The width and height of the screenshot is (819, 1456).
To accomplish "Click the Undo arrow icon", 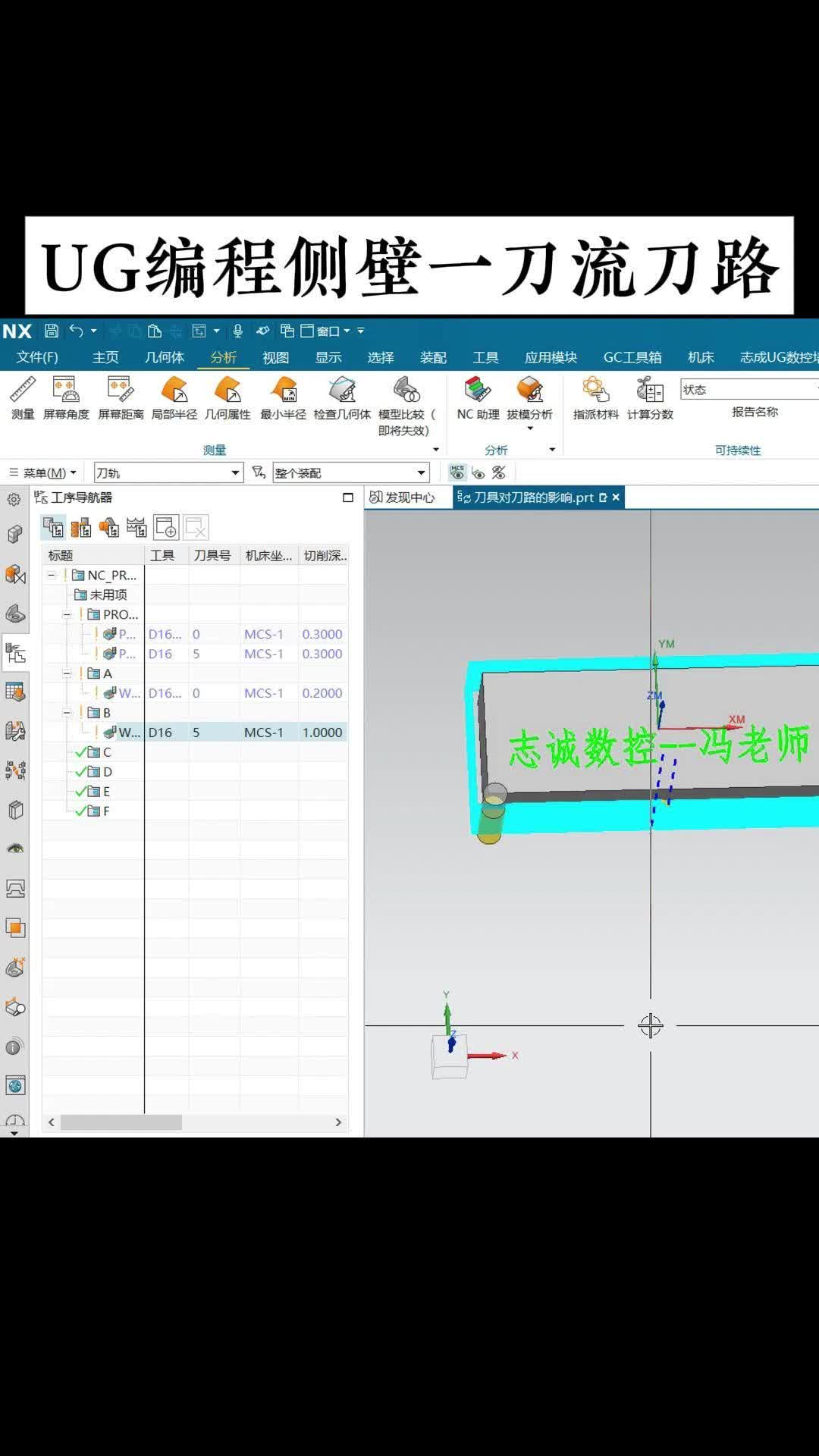I will (77, 331).
